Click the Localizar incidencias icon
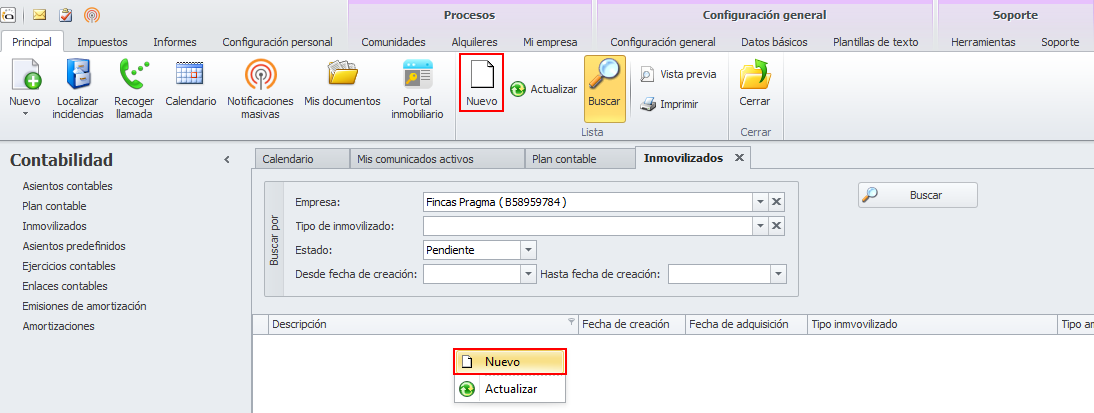The image size is (1094, 413). click(78, 76)
